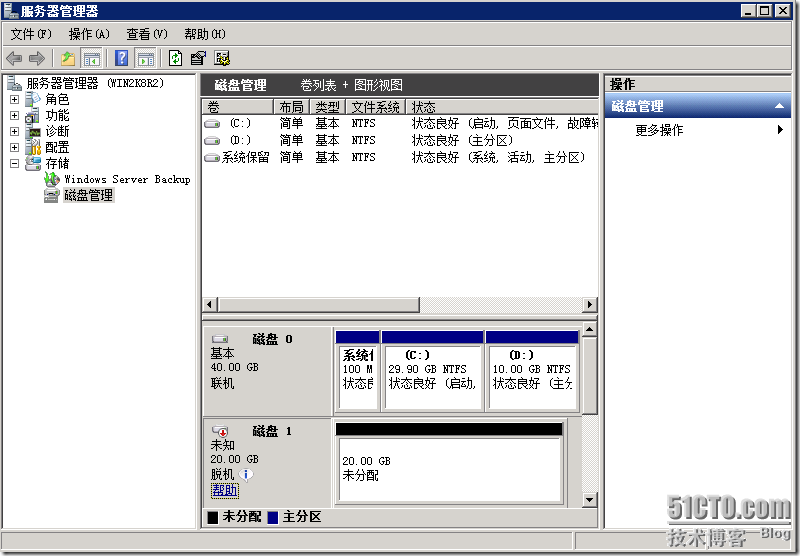Open the Properties toolbar icon
This screenshot has width=800, height=556.
point(198,58)
